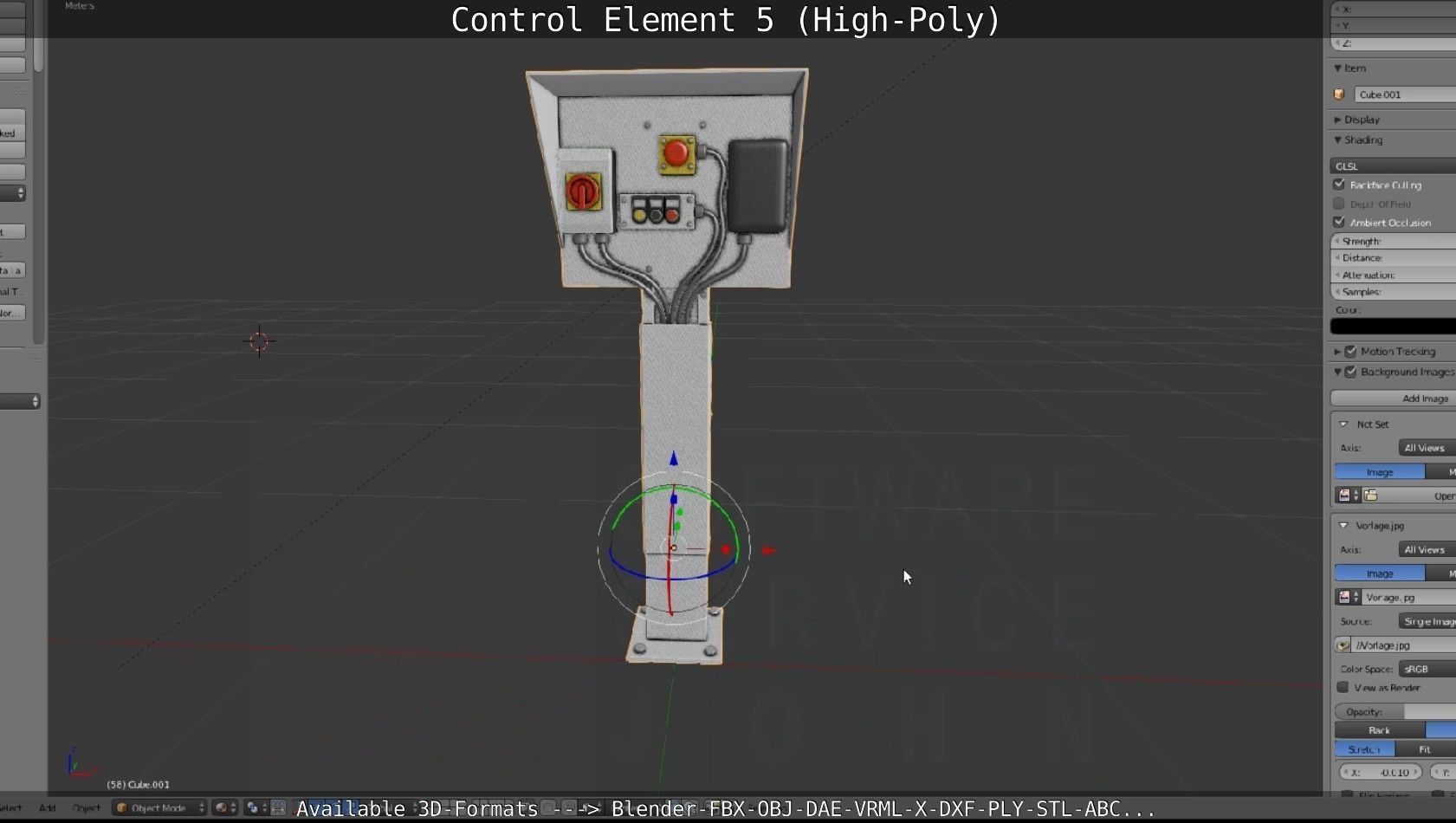Image resolution: width=1456 pixels, height=823 pixels.
Task: Open the Object menu in viewport header
Action: pos(87,807)
